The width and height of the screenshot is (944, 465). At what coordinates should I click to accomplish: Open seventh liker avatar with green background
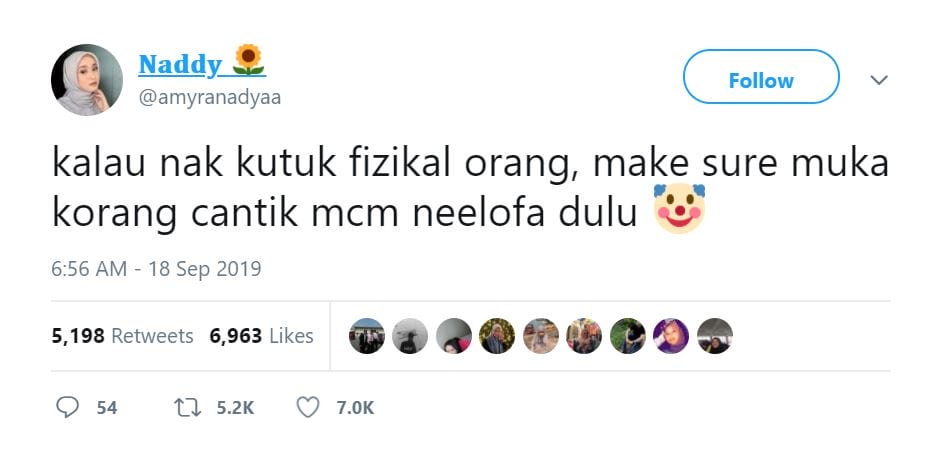[627, 336]
